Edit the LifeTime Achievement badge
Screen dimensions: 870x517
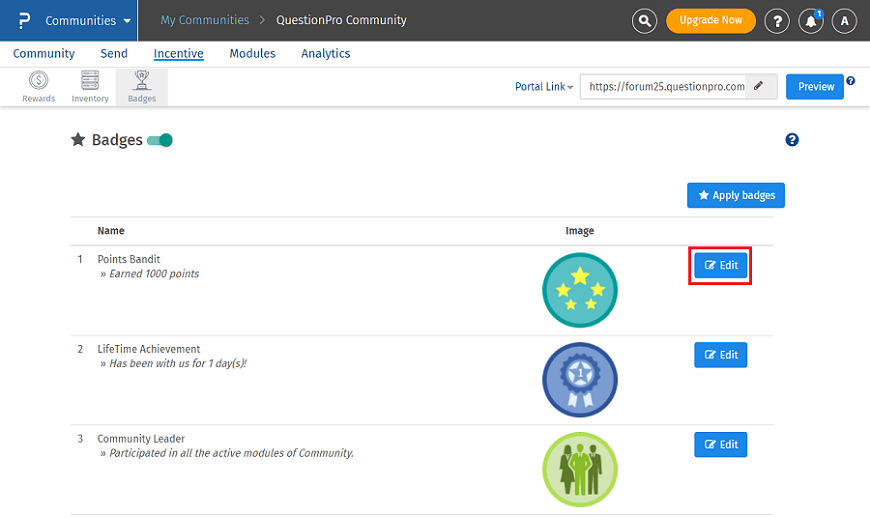coord(720,354)
